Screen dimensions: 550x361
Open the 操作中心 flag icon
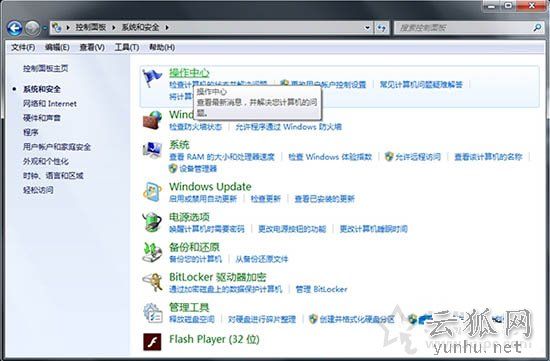pos(152,78)
